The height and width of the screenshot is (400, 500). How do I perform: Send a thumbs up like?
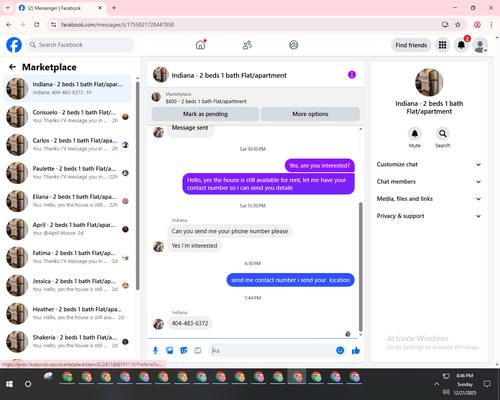(356, 350)
